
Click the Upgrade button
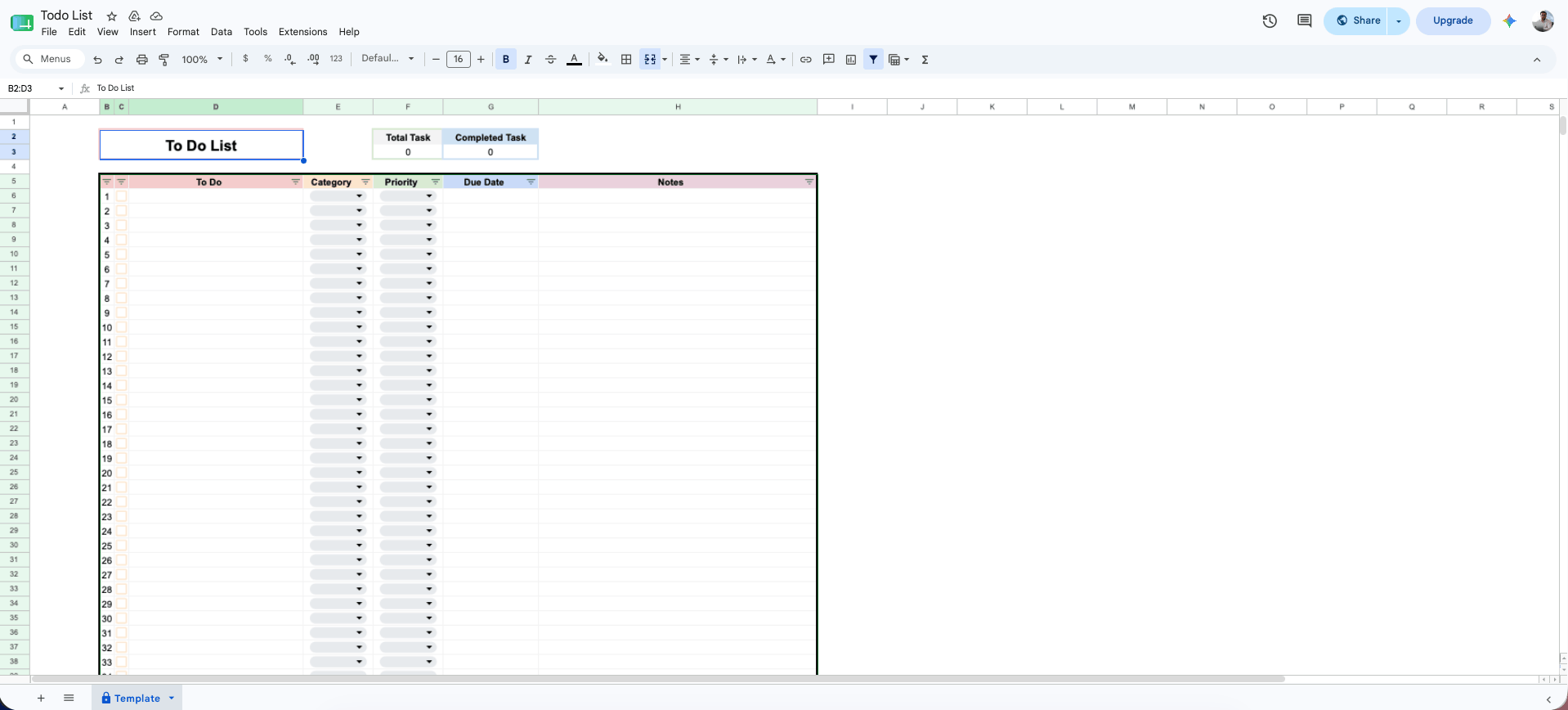point(1453,21)
